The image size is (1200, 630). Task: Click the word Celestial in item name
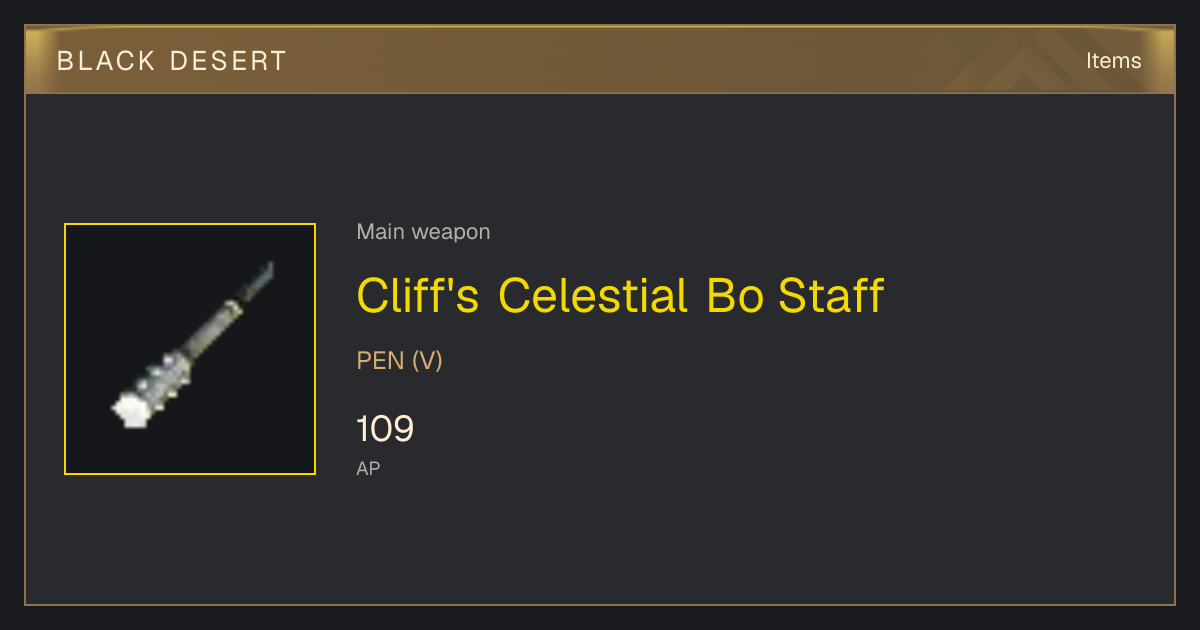592,296
